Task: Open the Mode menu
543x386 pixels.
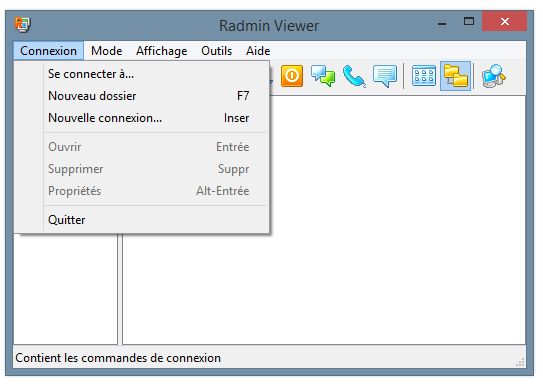Action: click(107, 51)
